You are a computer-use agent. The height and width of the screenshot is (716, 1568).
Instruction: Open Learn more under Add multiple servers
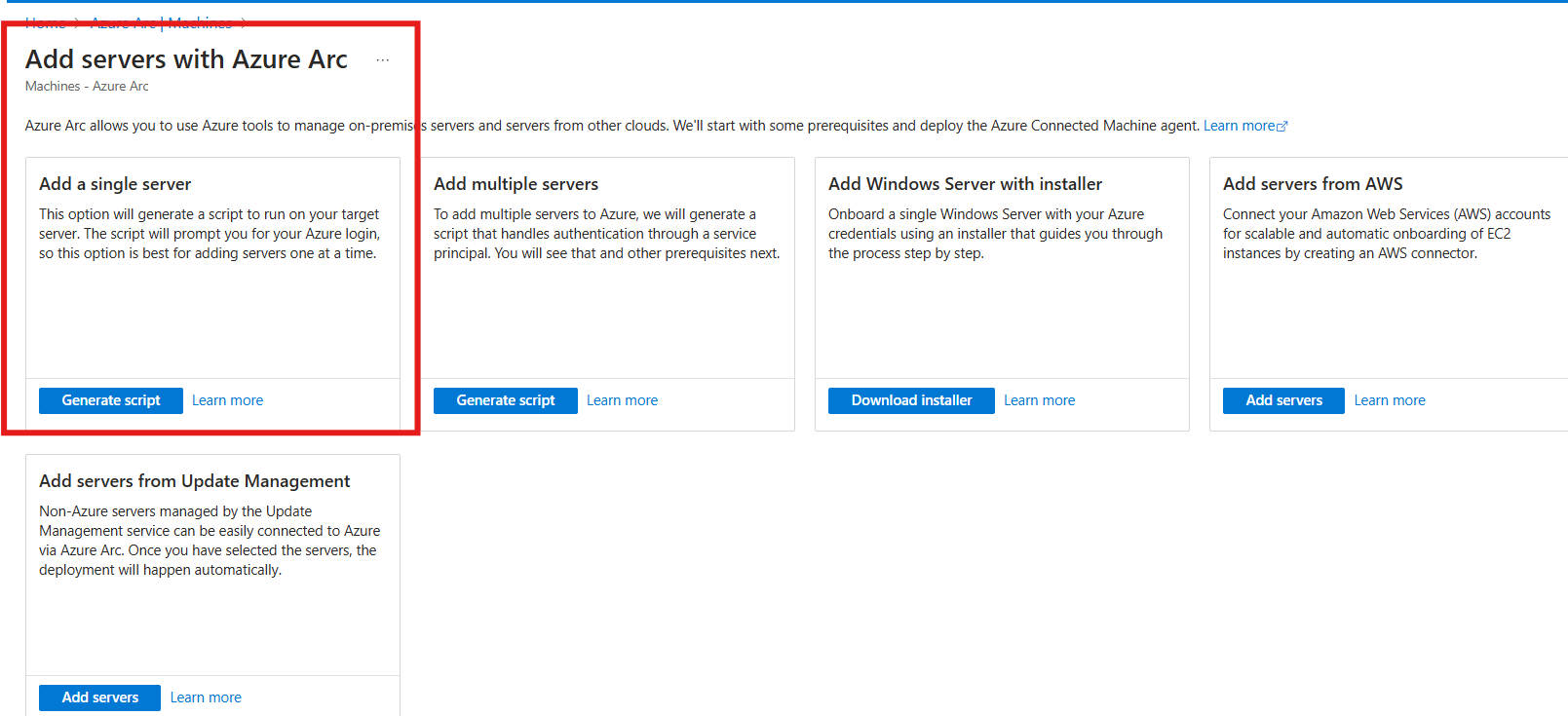pyautogui.click(x=622, y=400)
